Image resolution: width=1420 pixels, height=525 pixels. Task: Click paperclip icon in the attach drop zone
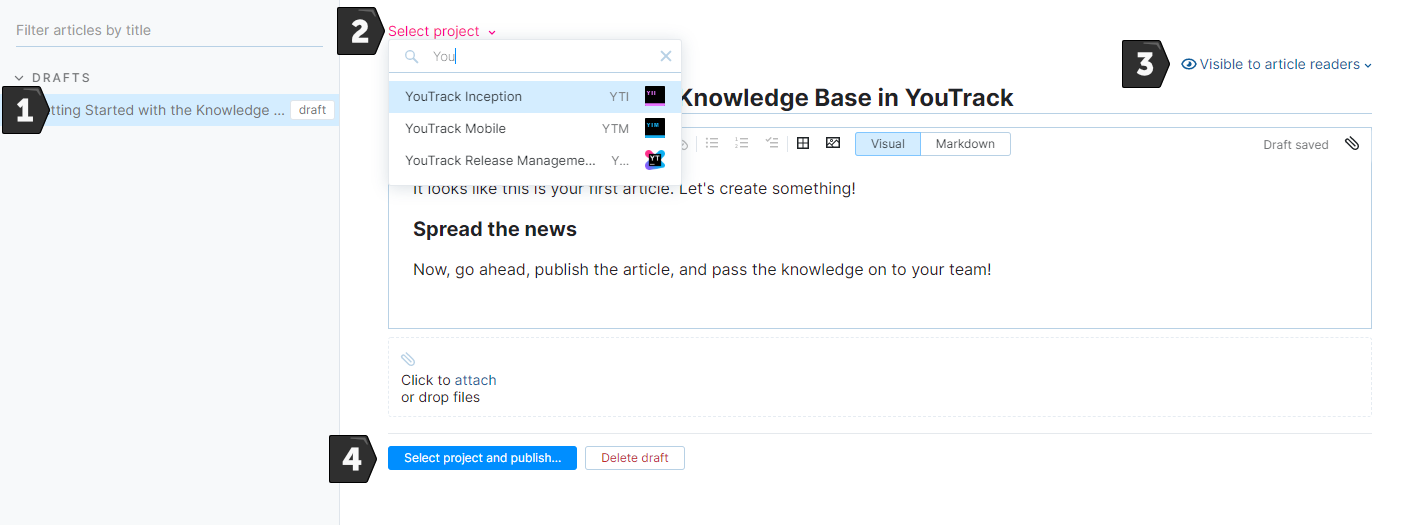click(x=408, y=360)
